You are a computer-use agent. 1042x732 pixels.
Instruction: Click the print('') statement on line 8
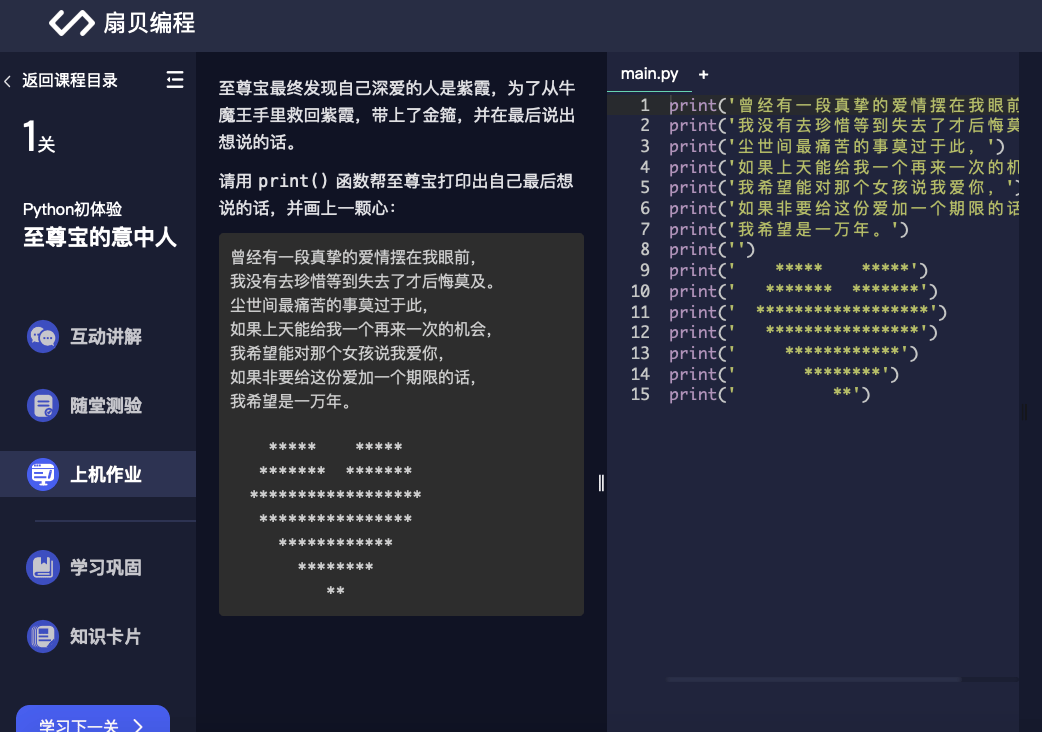click(712, 249)
